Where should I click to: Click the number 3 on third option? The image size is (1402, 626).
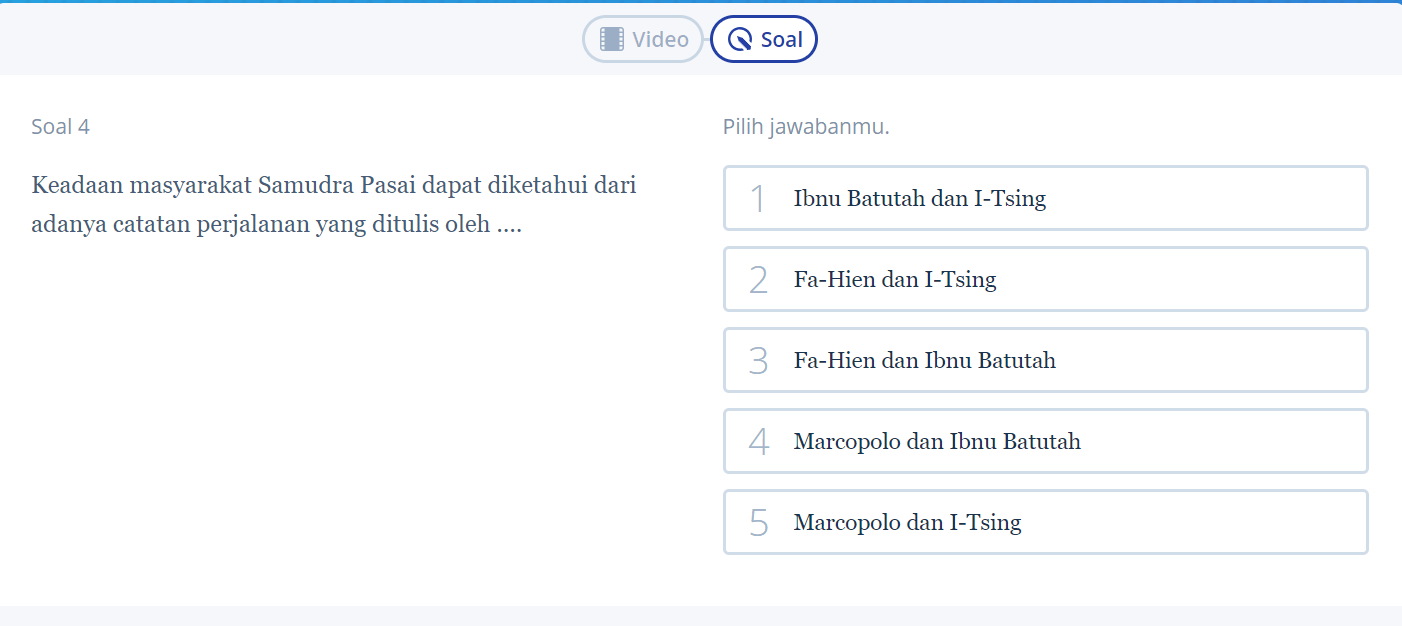(x=758, y=361)
